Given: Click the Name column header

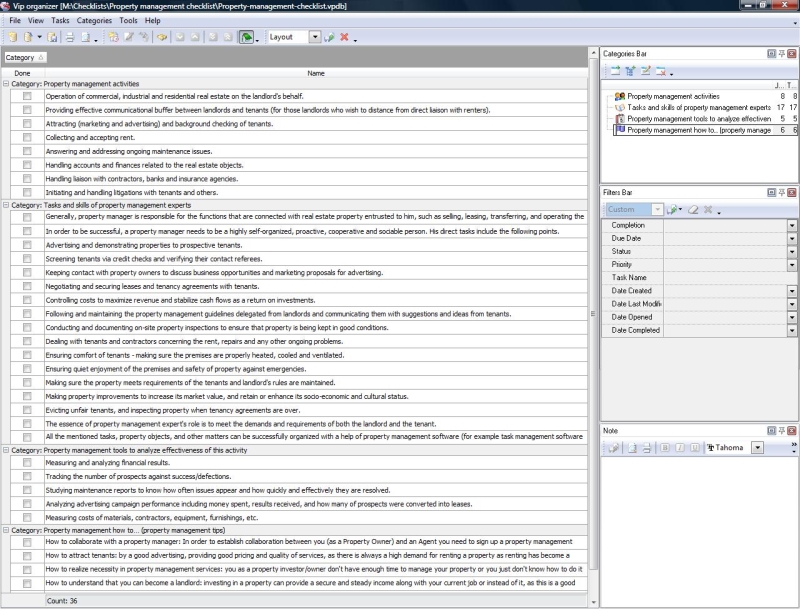Looking at the screenshot, I should click(x=316, y=73).
